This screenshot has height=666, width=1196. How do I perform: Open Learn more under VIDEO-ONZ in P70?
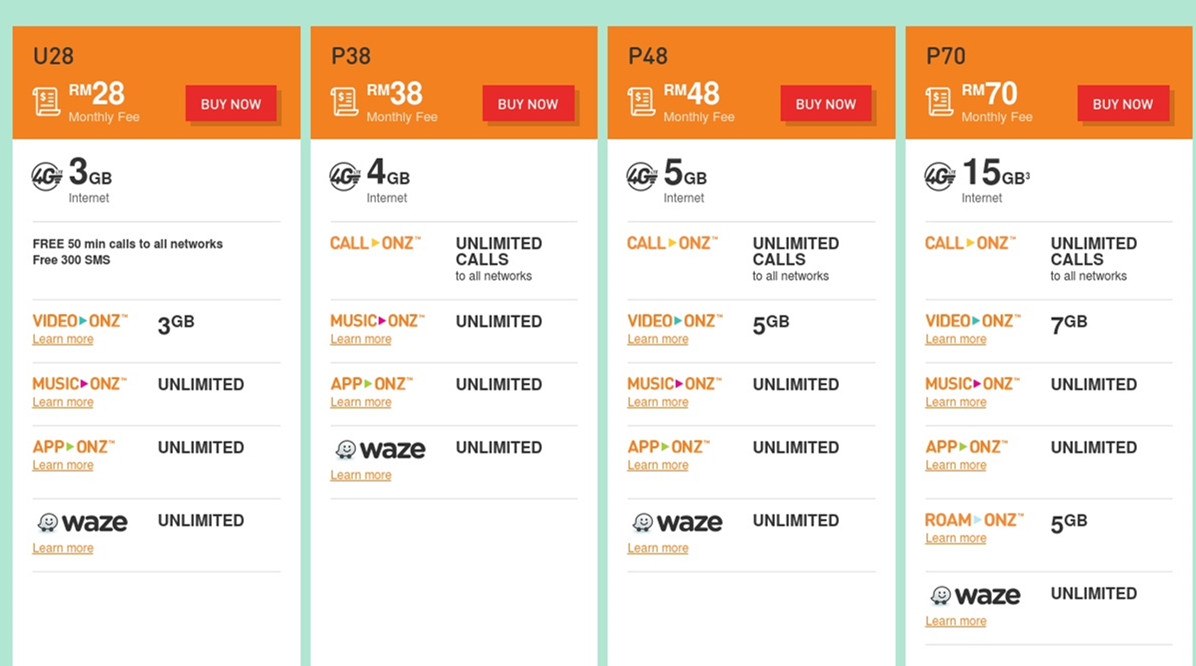tap(955, 339)
